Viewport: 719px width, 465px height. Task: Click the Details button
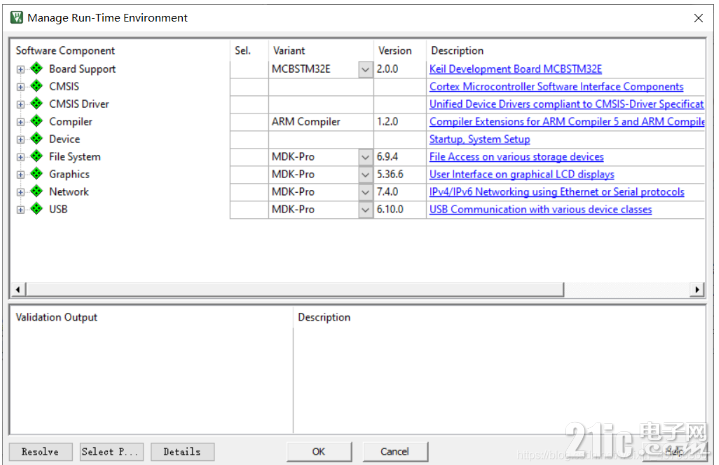182,452
